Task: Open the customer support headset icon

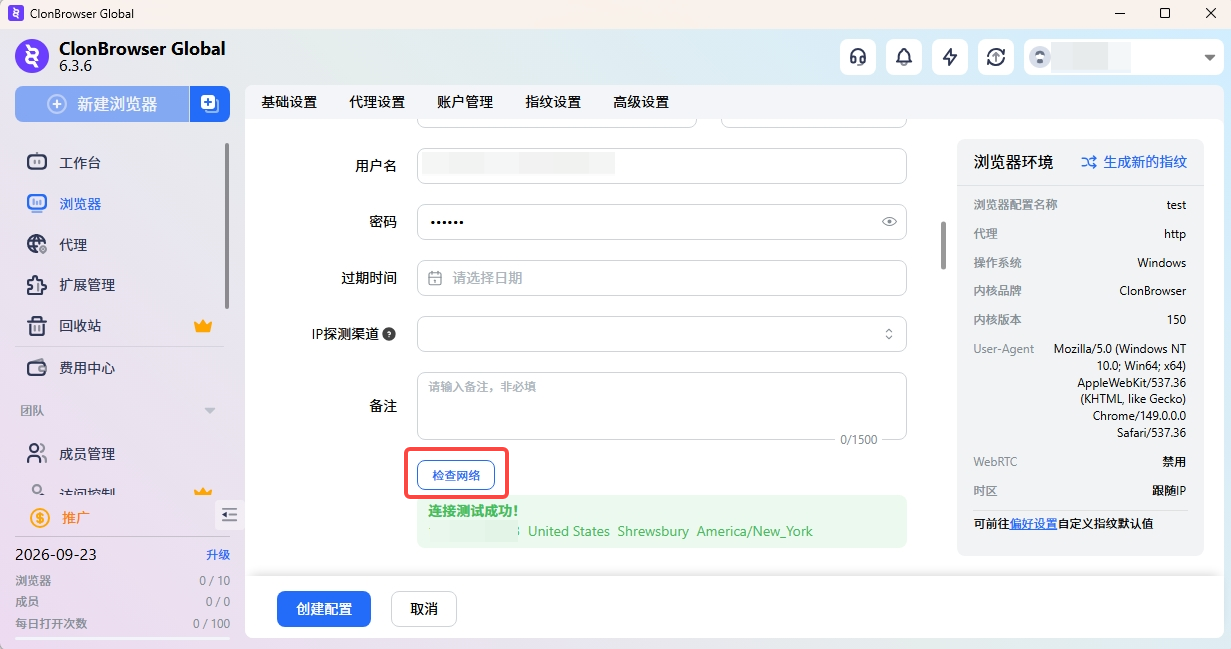Action: pos(858,57)
